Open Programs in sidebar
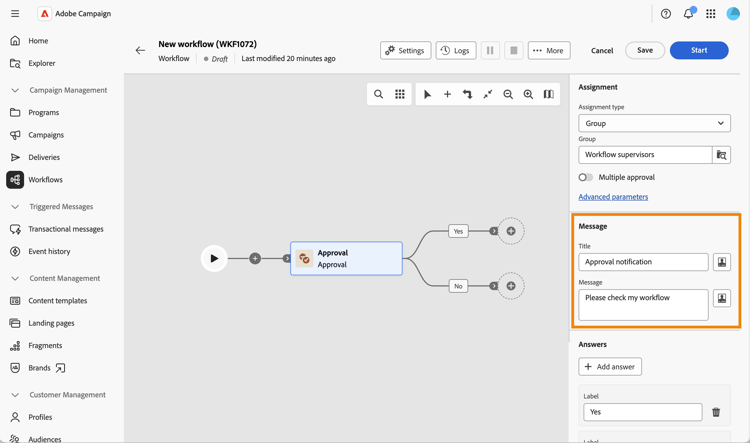The width and height of the screenshot is (750, 443). click(x=44, y=112)
